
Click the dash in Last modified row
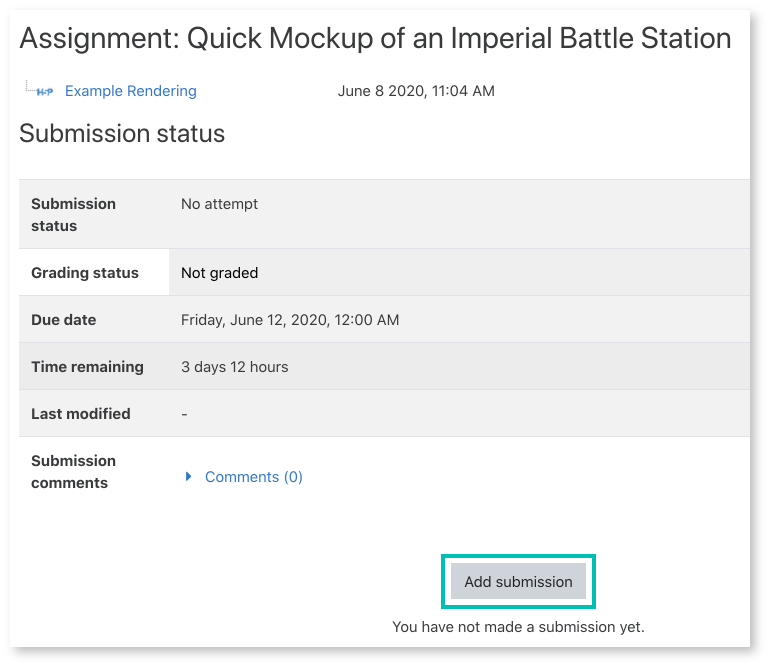[184, 414]
